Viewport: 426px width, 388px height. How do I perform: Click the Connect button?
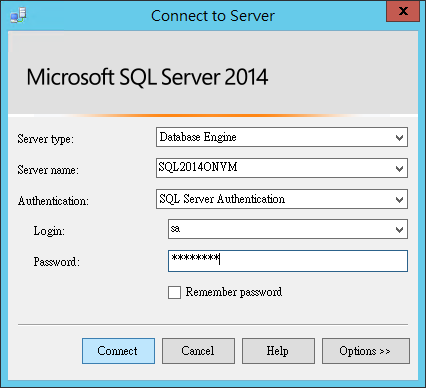[118, 351]
